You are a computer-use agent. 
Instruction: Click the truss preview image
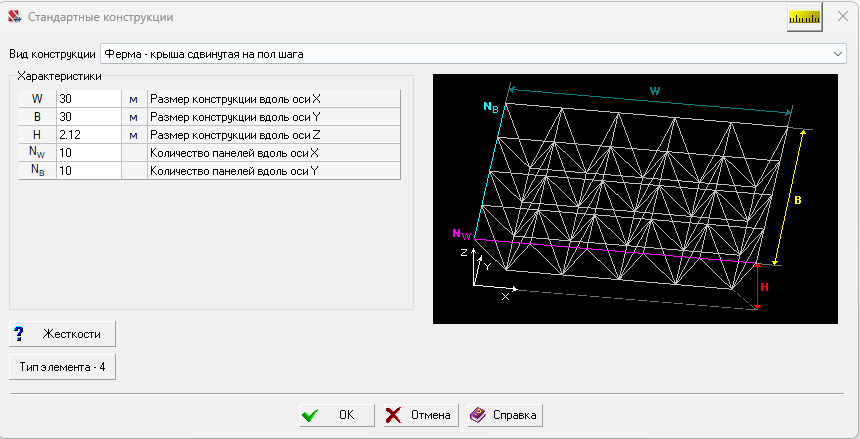[x=635, y=199]
